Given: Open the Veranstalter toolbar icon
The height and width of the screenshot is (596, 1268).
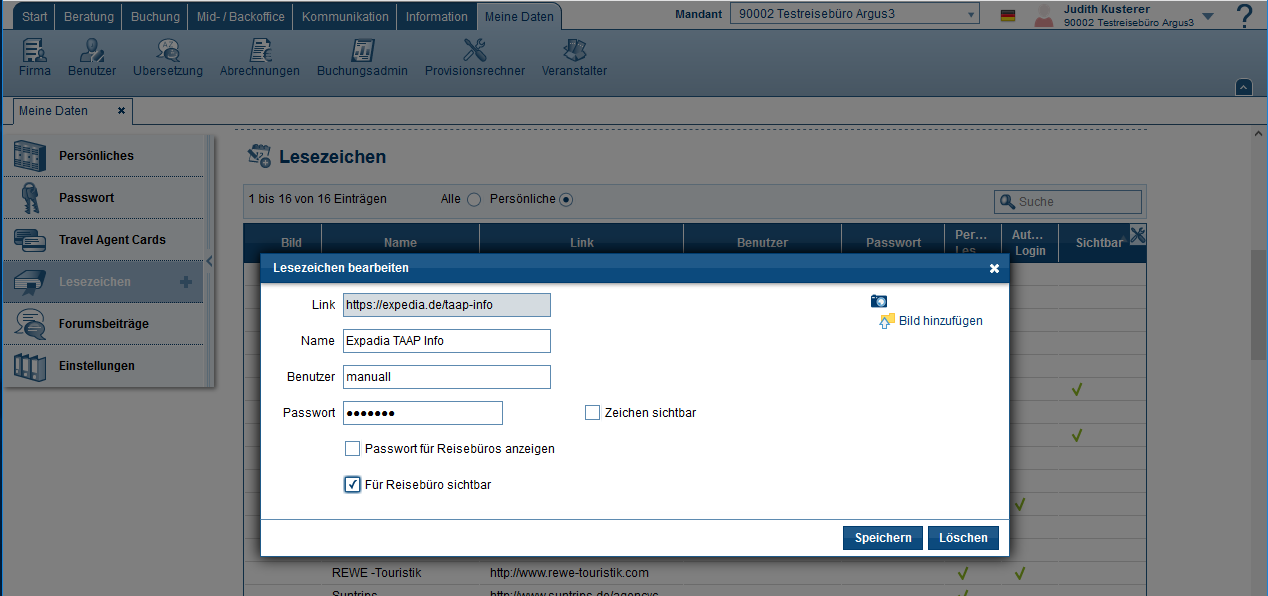Looking at the screenshot, I should 574,57.
